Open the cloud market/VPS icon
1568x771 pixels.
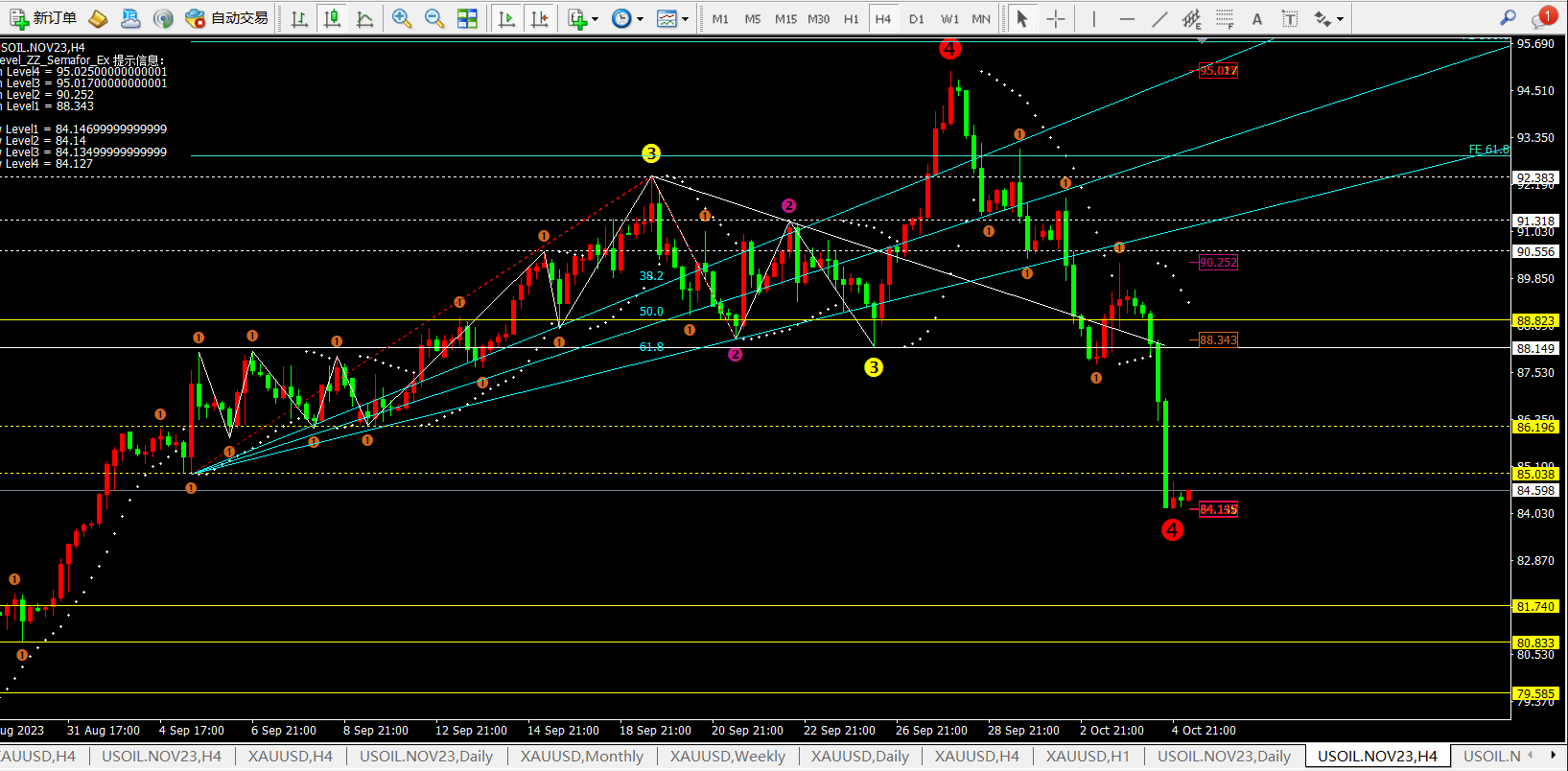(x=130, y=18)
